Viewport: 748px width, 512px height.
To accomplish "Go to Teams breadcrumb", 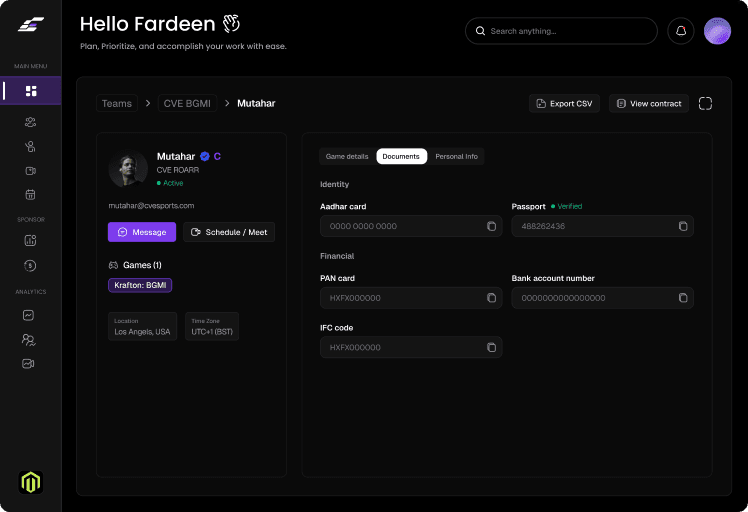I will pos(117,104).
